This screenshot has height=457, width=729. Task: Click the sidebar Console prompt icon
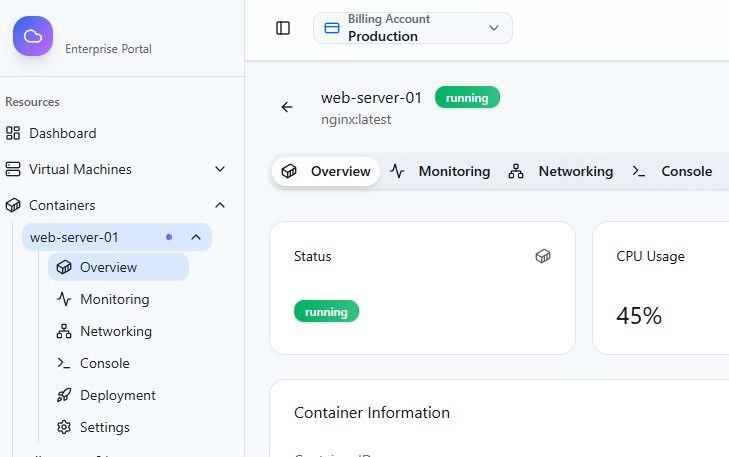click(x=64, y=363)
